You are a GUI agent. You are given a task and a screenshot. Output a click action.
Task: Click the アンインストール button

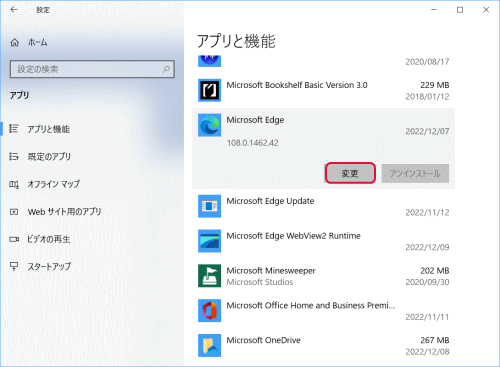tap(415, 173)
